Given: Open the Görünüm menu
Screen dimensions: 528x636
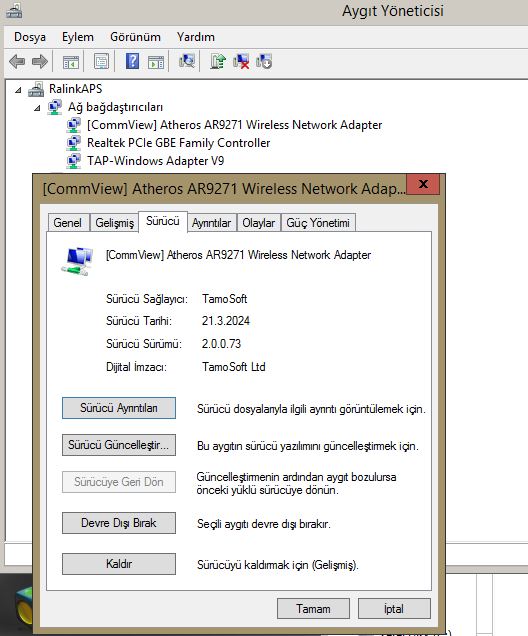Looking at the screenshot, I should point(135,37).
